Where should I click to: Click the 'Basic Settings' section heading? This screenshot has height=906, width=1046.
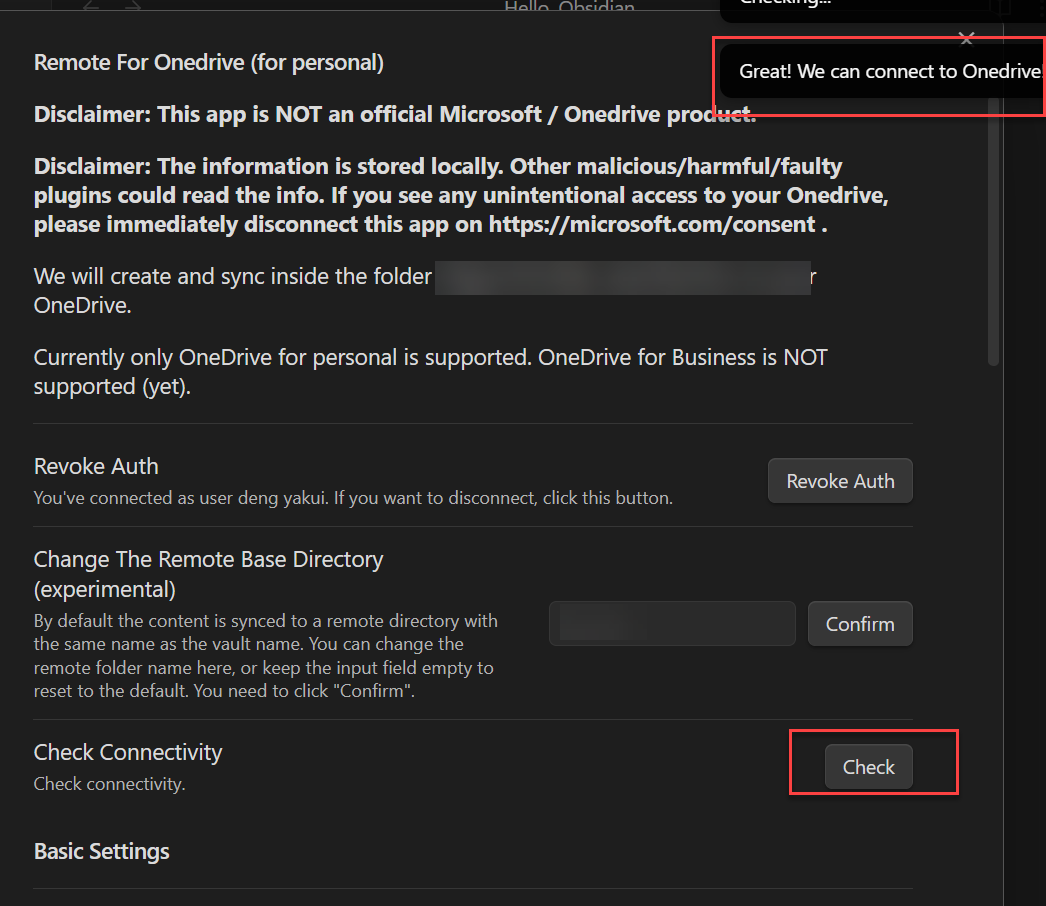click(x=101, y=851)
